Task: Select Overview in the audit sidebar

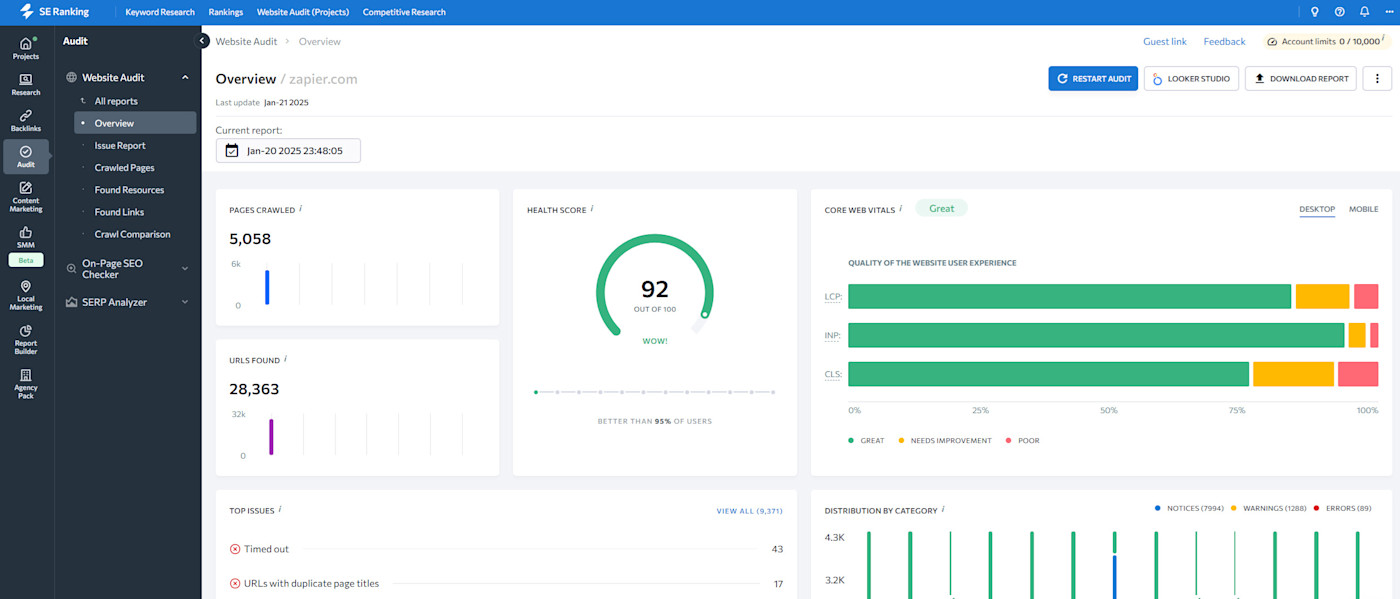Action: [x=135, y=123]
